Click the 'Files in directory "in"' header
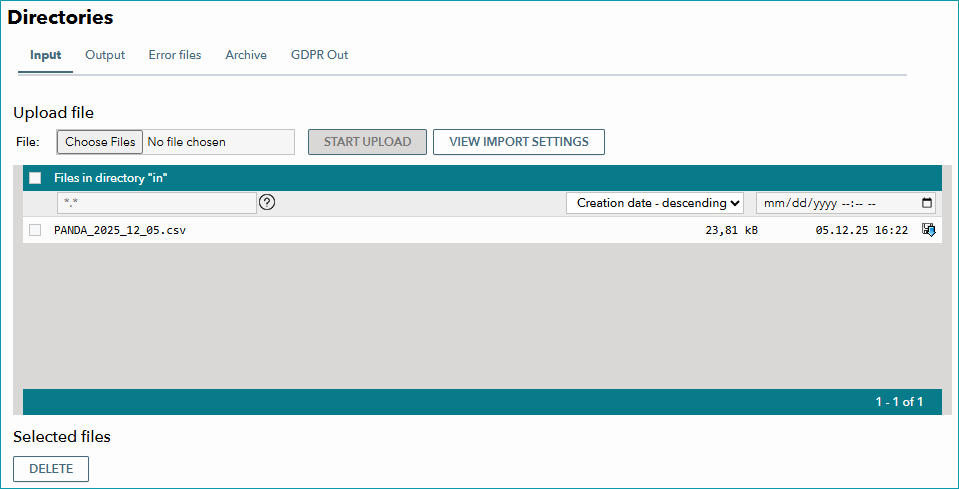The height and width of the screenshot is (489, 959). tap(111, 178)
